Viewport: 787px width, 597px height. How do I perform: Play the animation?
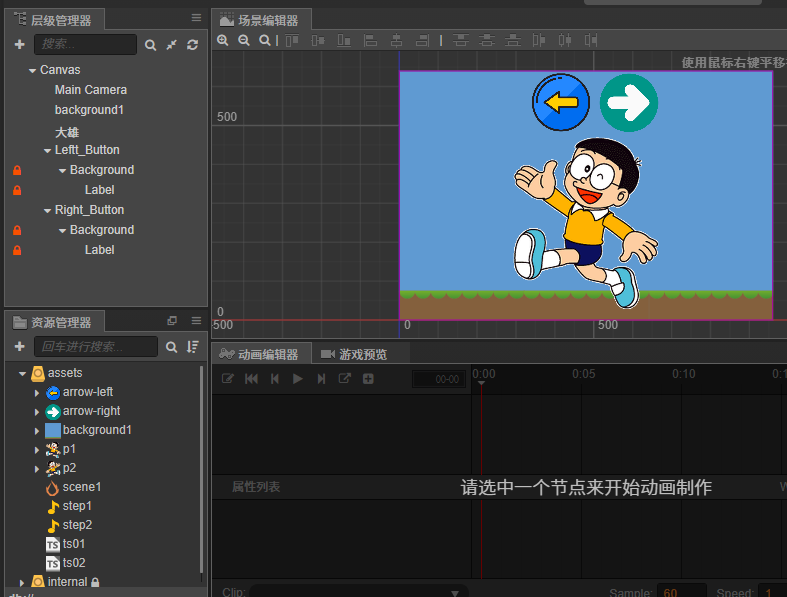coord(298,379)
